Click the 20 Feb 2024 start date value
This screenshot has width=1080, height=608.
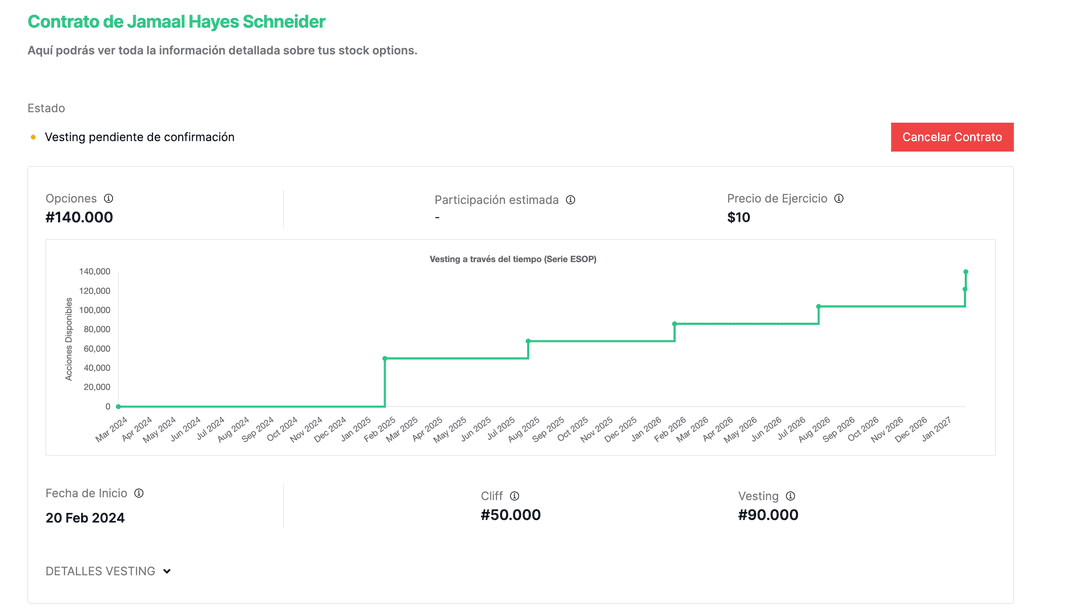tap(85, 518)
